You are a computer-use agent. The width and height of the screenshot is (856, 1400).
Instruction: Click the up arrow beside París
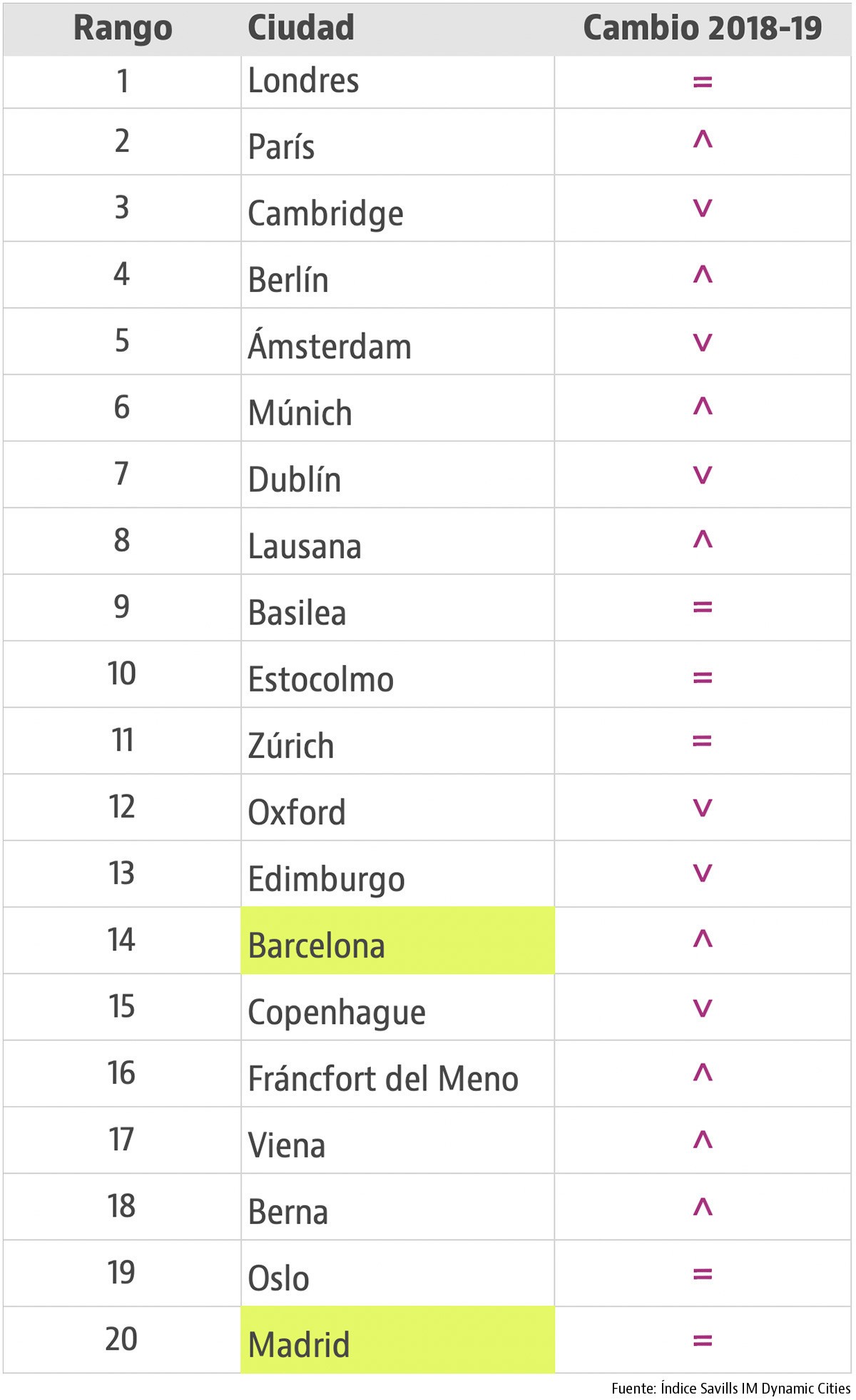pyautogui.click(x=703, y=140)
